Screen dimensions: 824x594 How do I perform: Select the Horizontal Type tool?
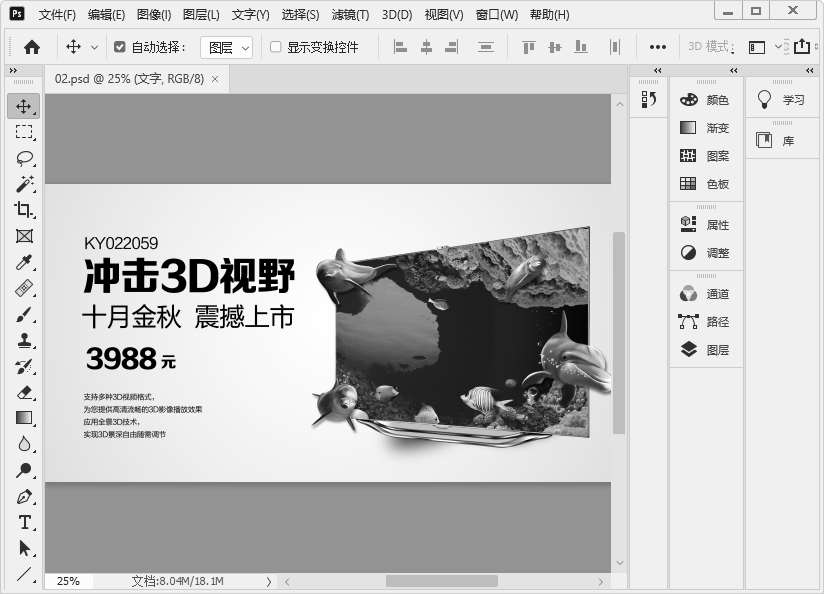[24, 522]
